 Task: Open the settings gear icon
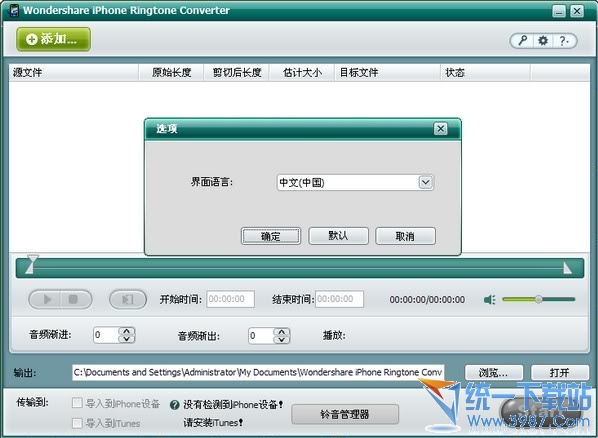click(x=543, y=40)
